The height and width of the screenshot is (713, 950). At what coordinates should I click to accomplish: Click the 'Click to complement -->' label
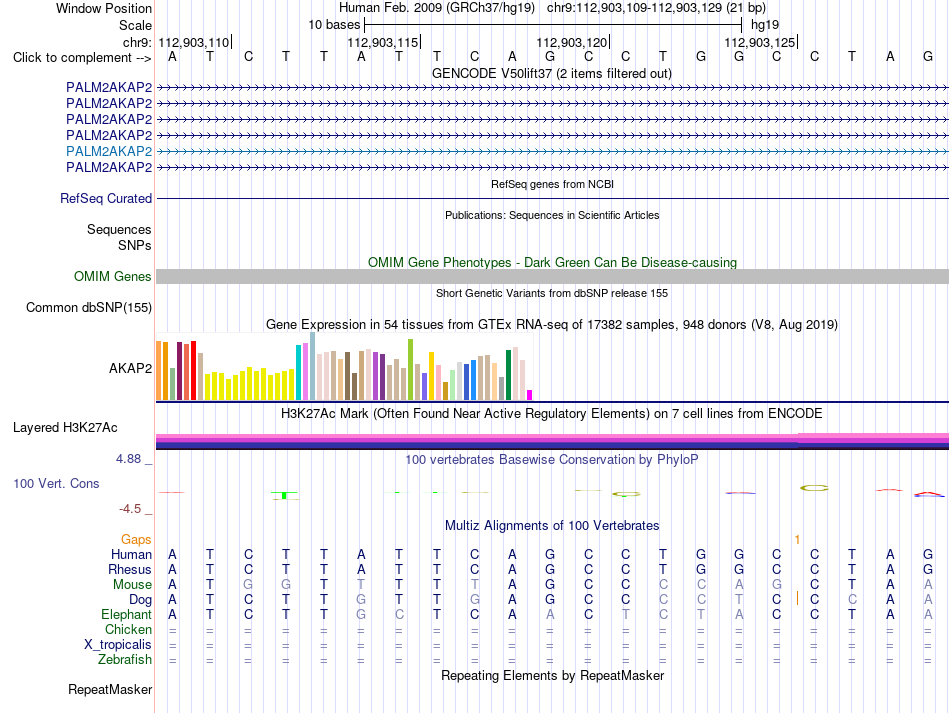coord(82,58)
